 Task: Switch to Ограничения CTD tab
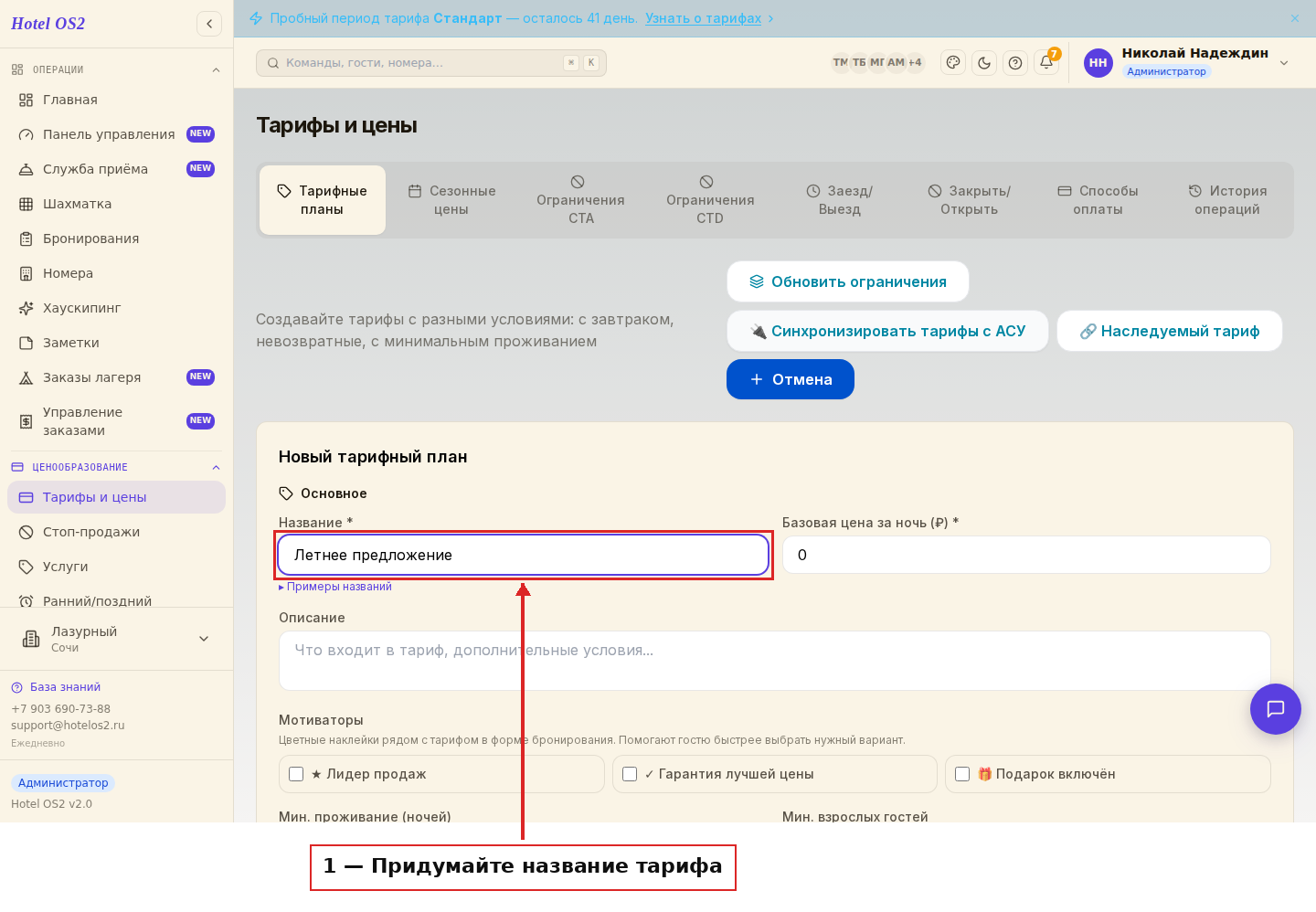pyautogui.click(x=710, y=200)
